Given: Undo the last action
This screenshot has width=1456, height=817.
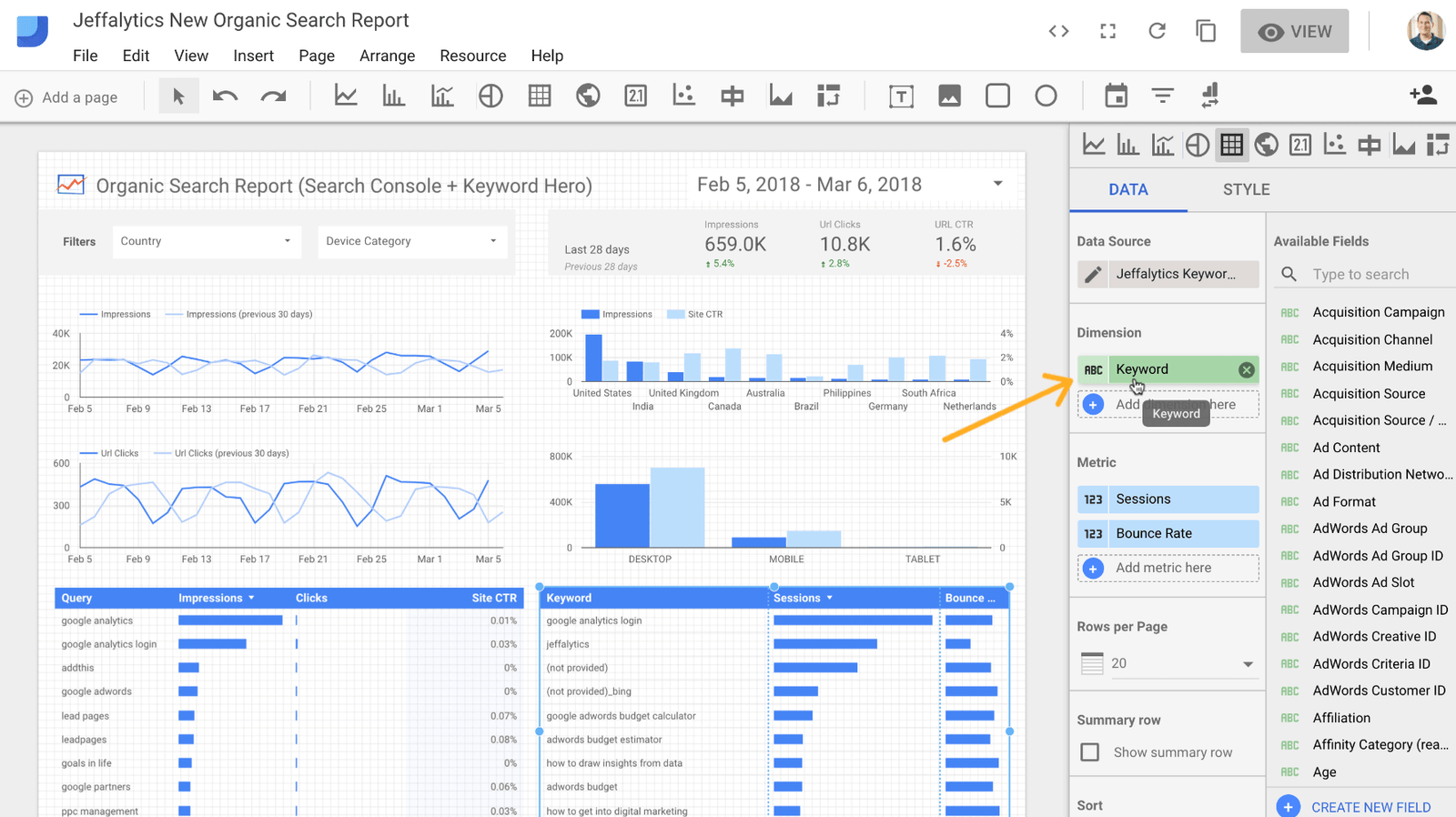Looking at the screenshot, I should [x=226, y=96].
